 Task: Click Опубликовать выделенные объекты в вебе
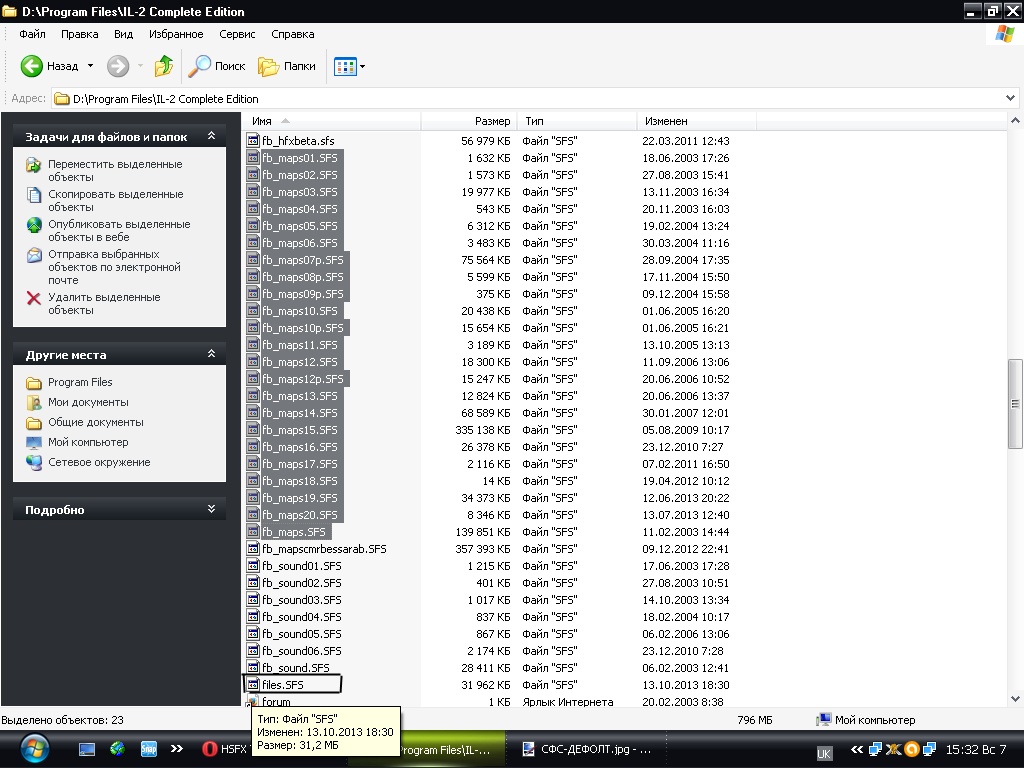click(119, 231)
